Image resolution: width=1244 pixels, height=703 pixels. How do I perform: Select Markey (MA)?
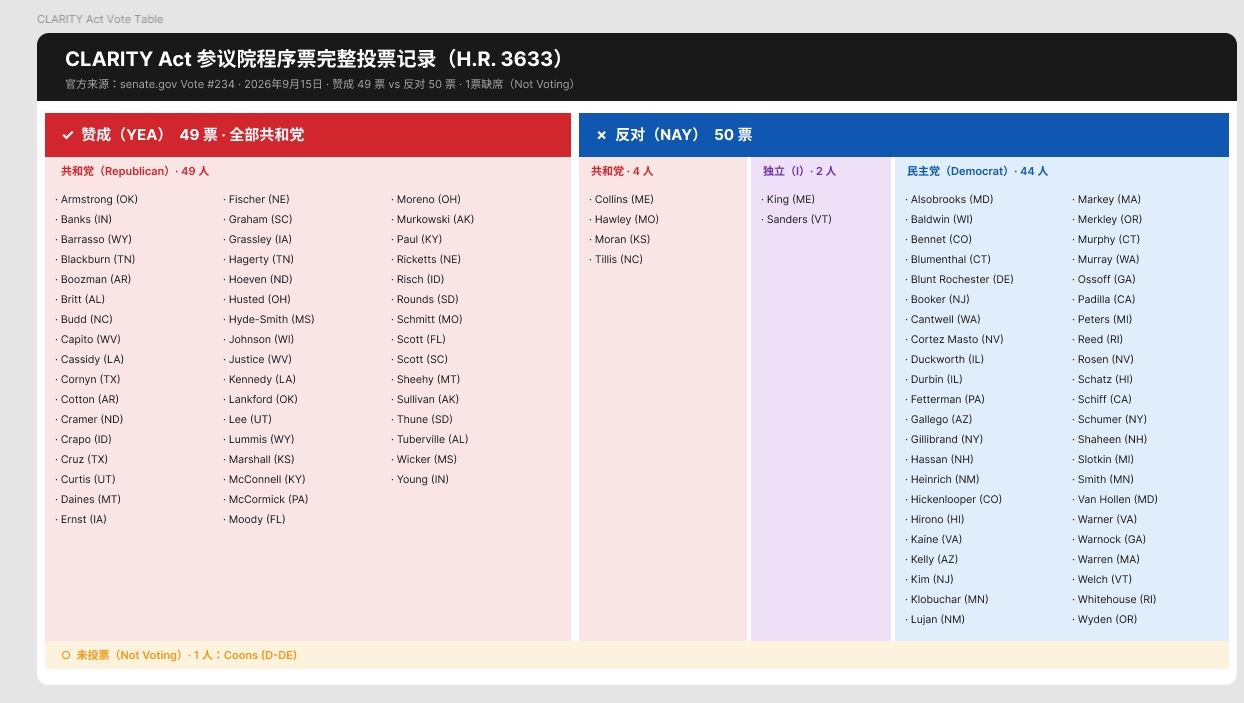(x=1109, y=199)
